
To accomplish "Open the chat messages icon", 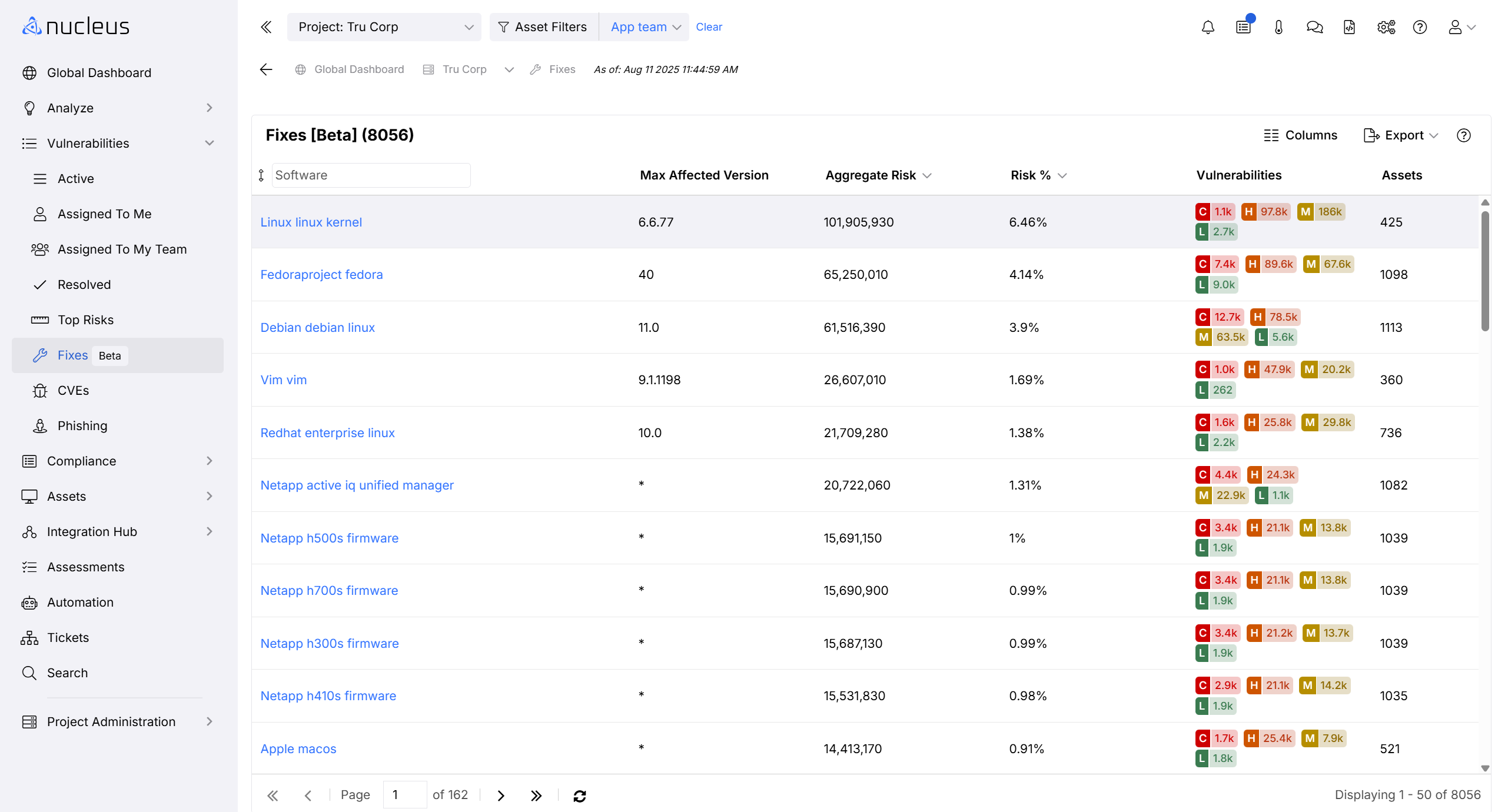I will click(1314, 27).
